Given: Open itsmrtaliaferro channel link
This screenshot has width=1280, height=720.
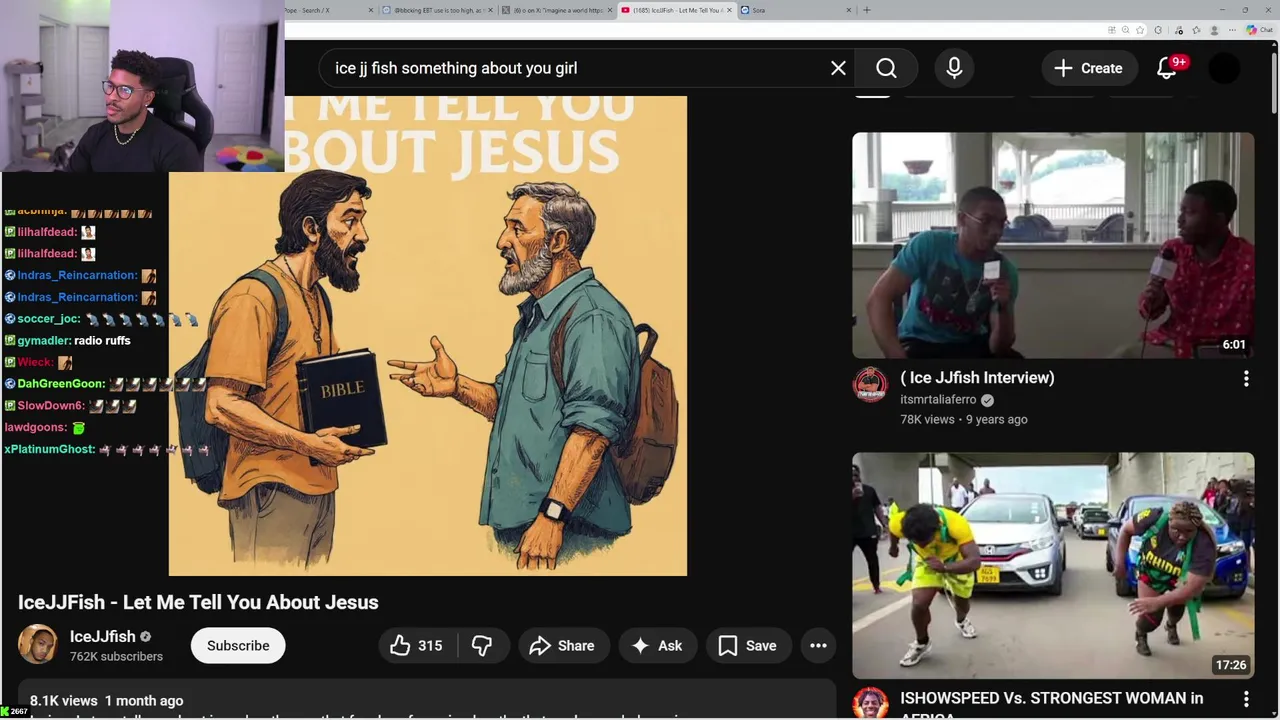Looking at the screenshot, I should pos(938,400).
